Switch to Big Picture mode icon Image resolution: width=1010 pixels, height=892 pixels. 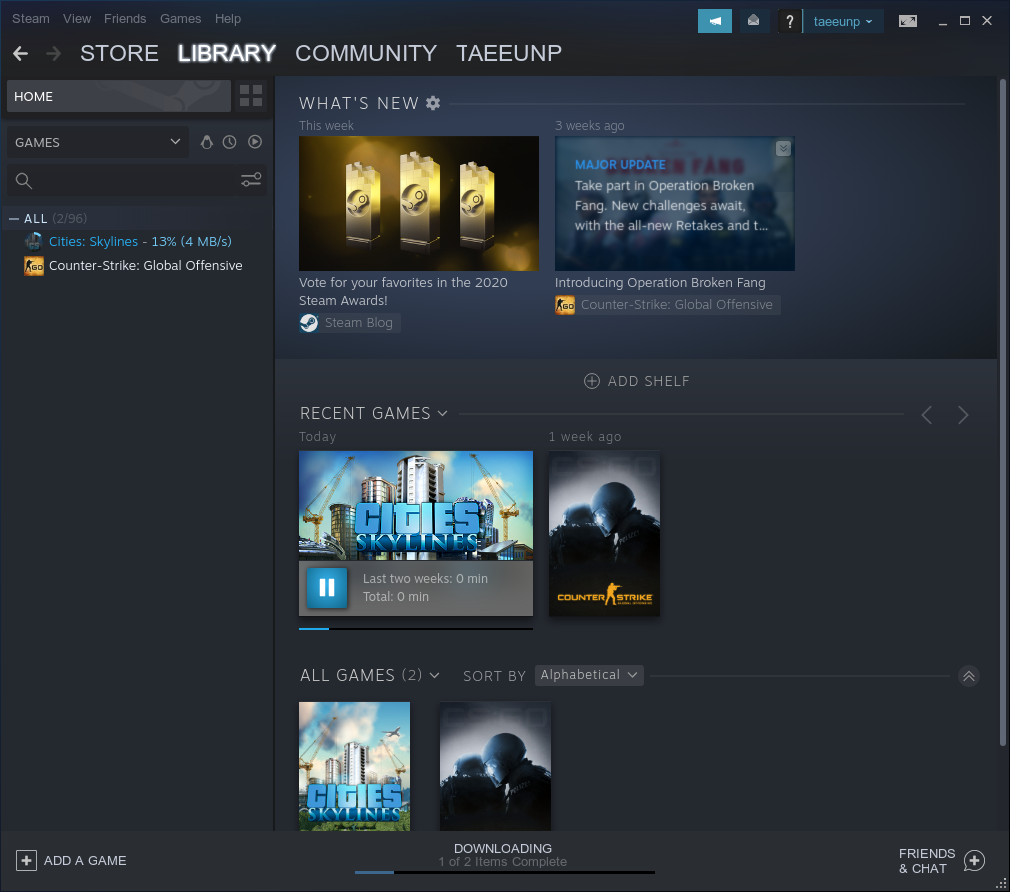[908, 21]
